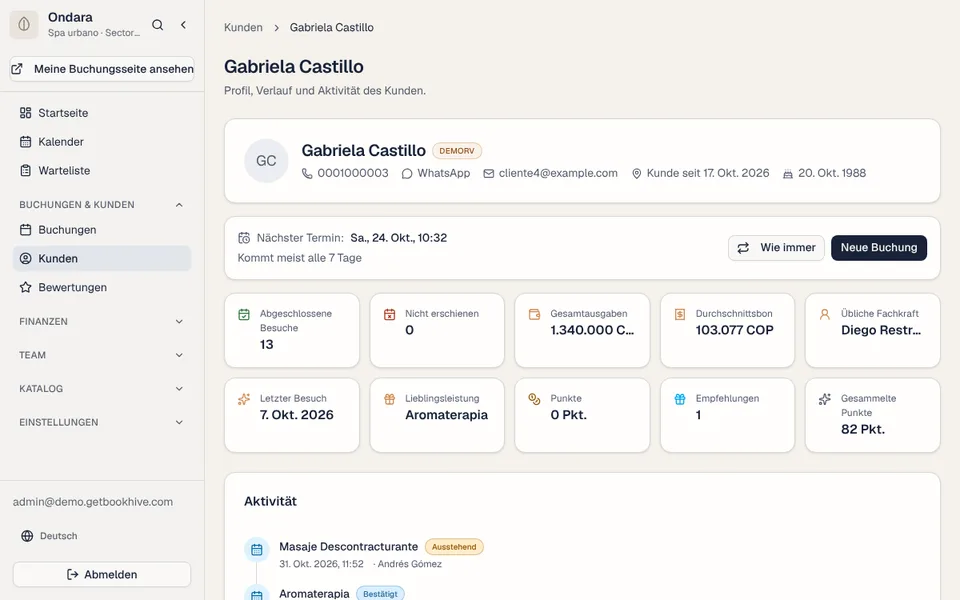Click the Durchschnittsbon 103.077 COP card
This screenshot has width=960, height=600.
click(727, 331)
